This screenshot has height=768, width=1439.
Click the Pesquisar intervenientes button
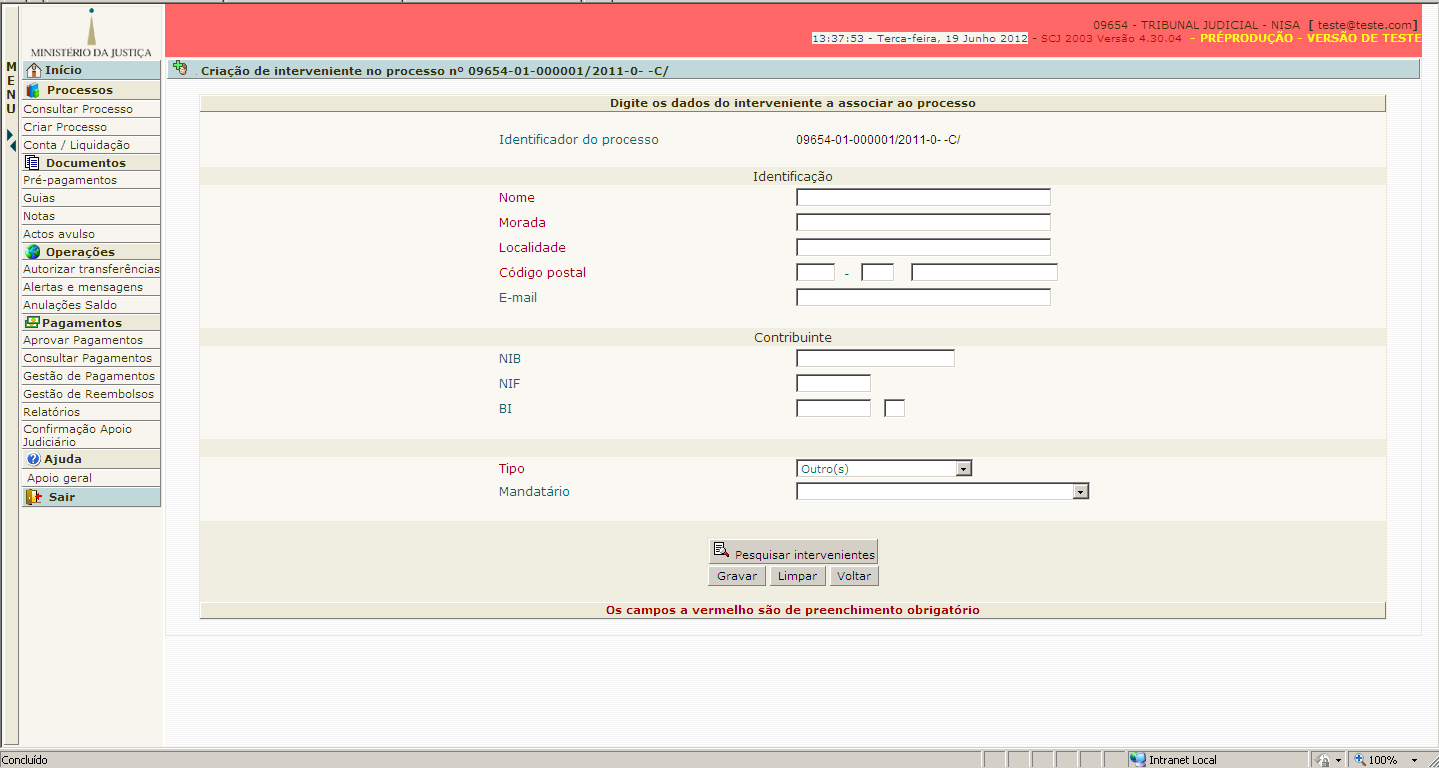point(793,552)
